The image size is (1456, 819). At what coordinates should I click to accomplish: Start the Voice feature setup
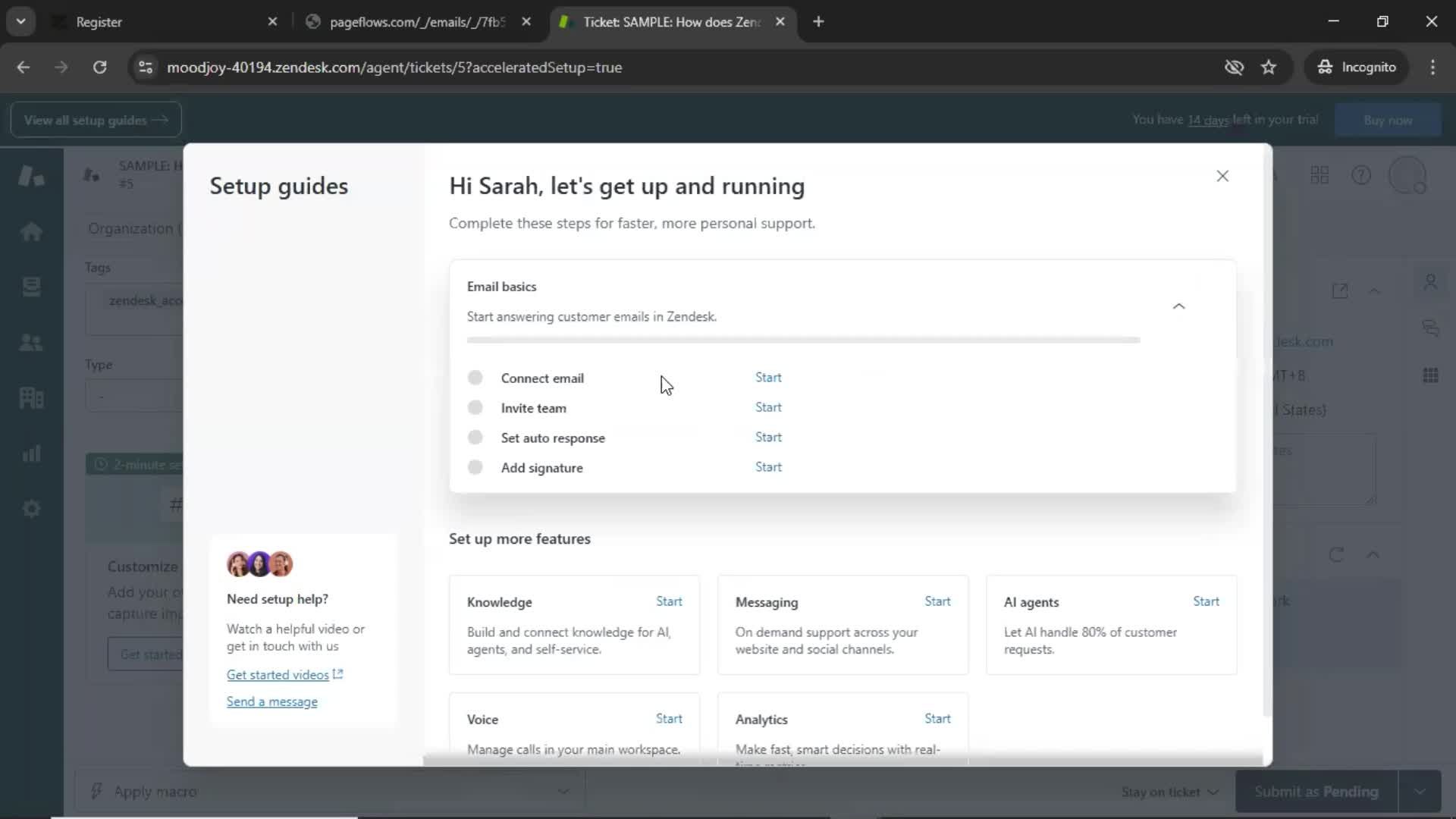668,719
